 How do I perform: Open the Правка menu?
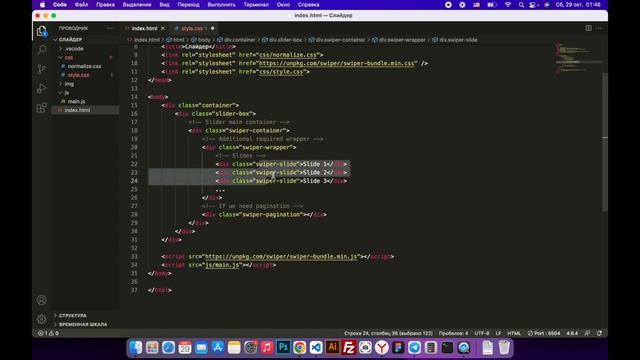tap(105, 5)
